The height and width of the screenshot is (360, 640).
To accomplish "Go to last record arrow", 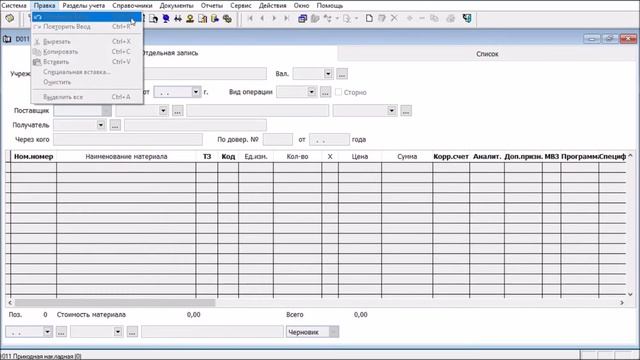I will 287,18.
